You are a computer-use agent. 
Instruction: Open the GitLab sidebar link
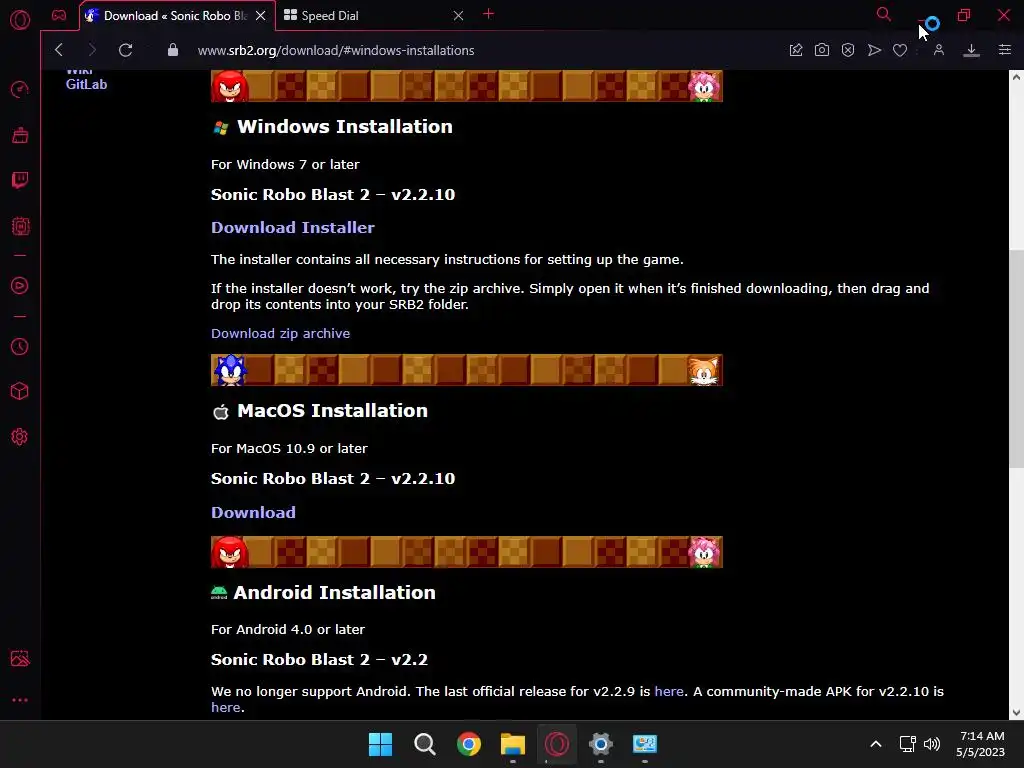click(x=86, y=84)
